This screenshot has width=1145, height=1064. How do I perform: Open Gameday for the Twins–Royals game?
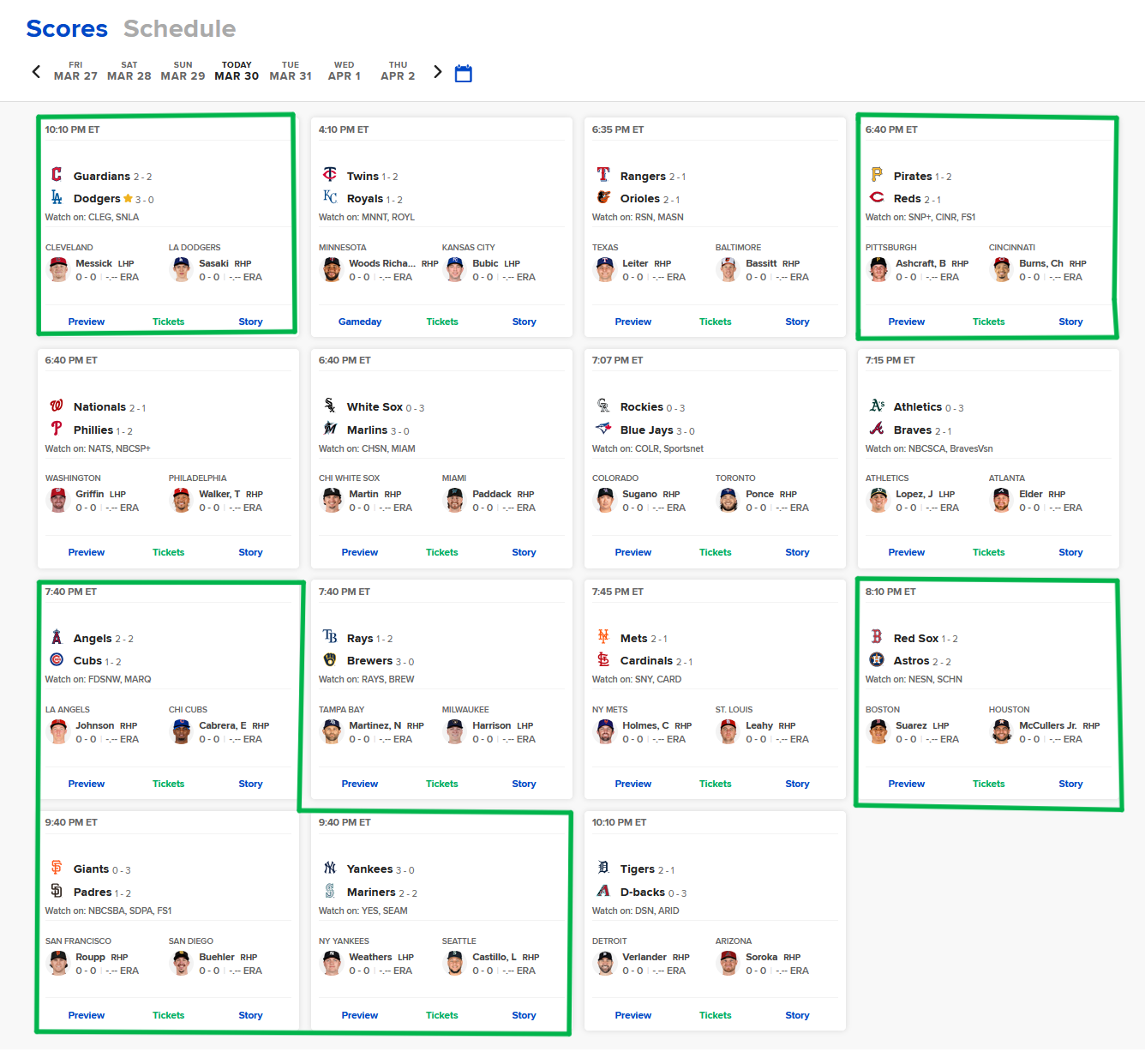[x=360, y=322]
